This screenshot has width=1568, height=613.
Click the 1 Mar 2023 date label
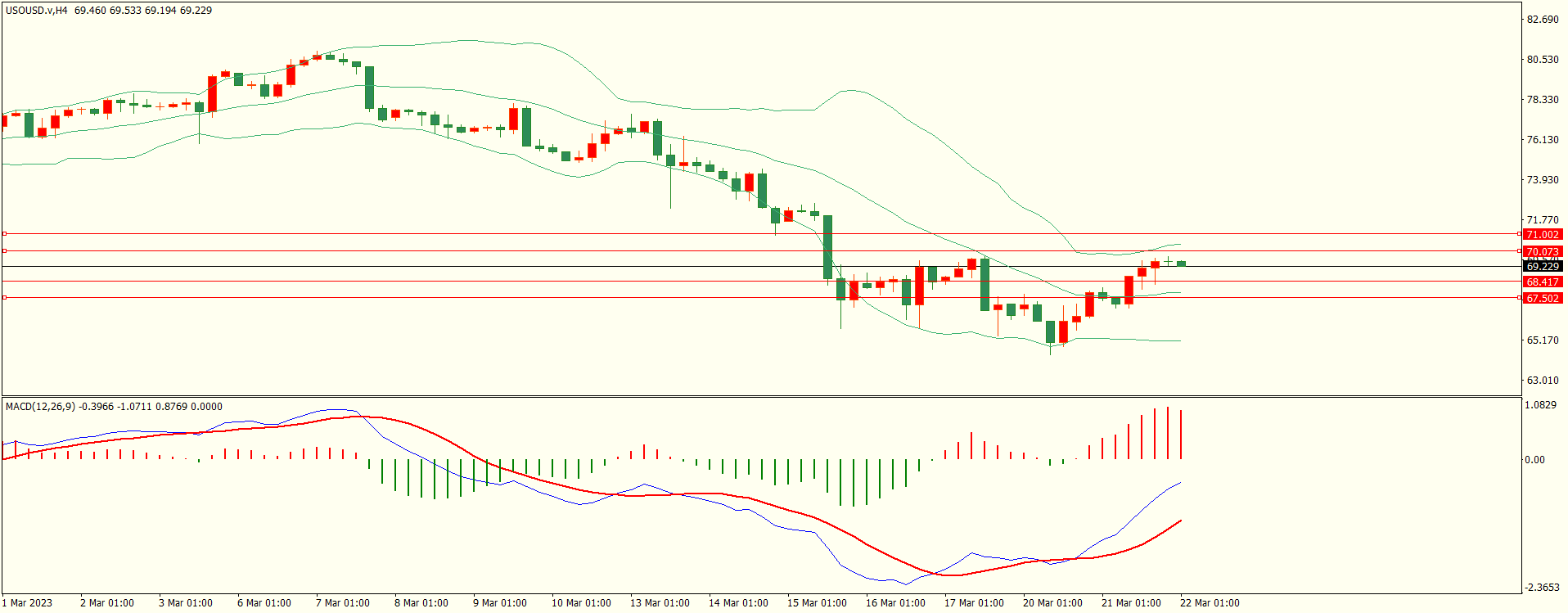pos(27,603)
